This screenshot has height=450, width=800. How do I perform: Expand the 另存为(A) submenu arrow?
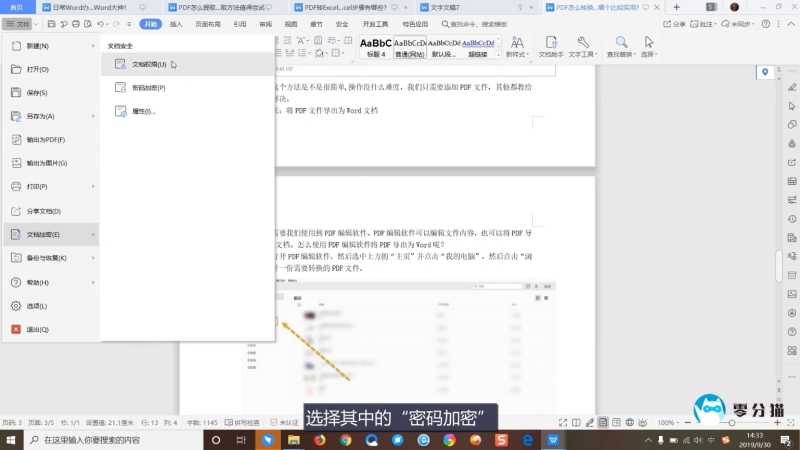(x=94, y=116)
